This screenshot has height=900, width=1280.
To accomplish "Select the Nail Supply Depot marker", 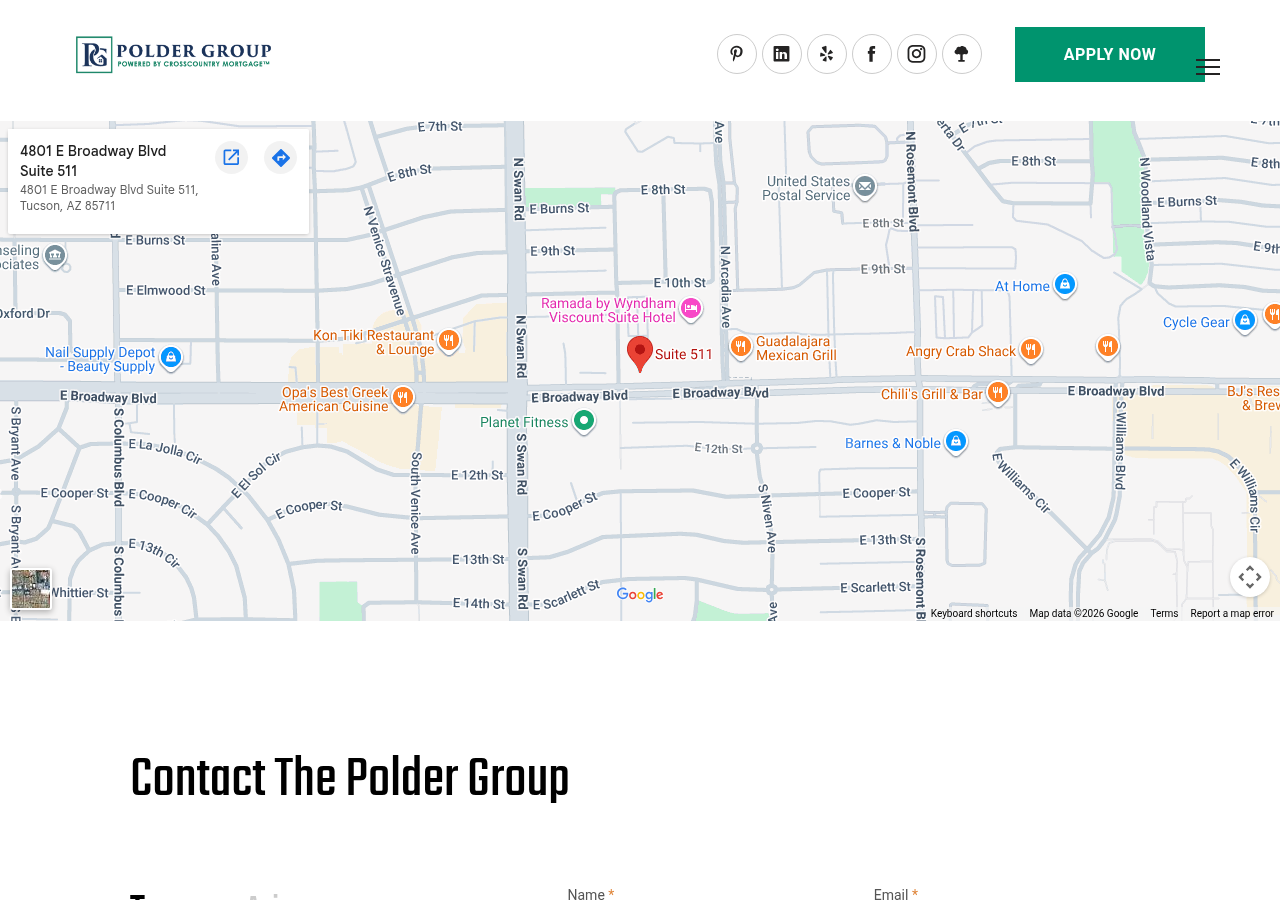I will pos(171,357).
